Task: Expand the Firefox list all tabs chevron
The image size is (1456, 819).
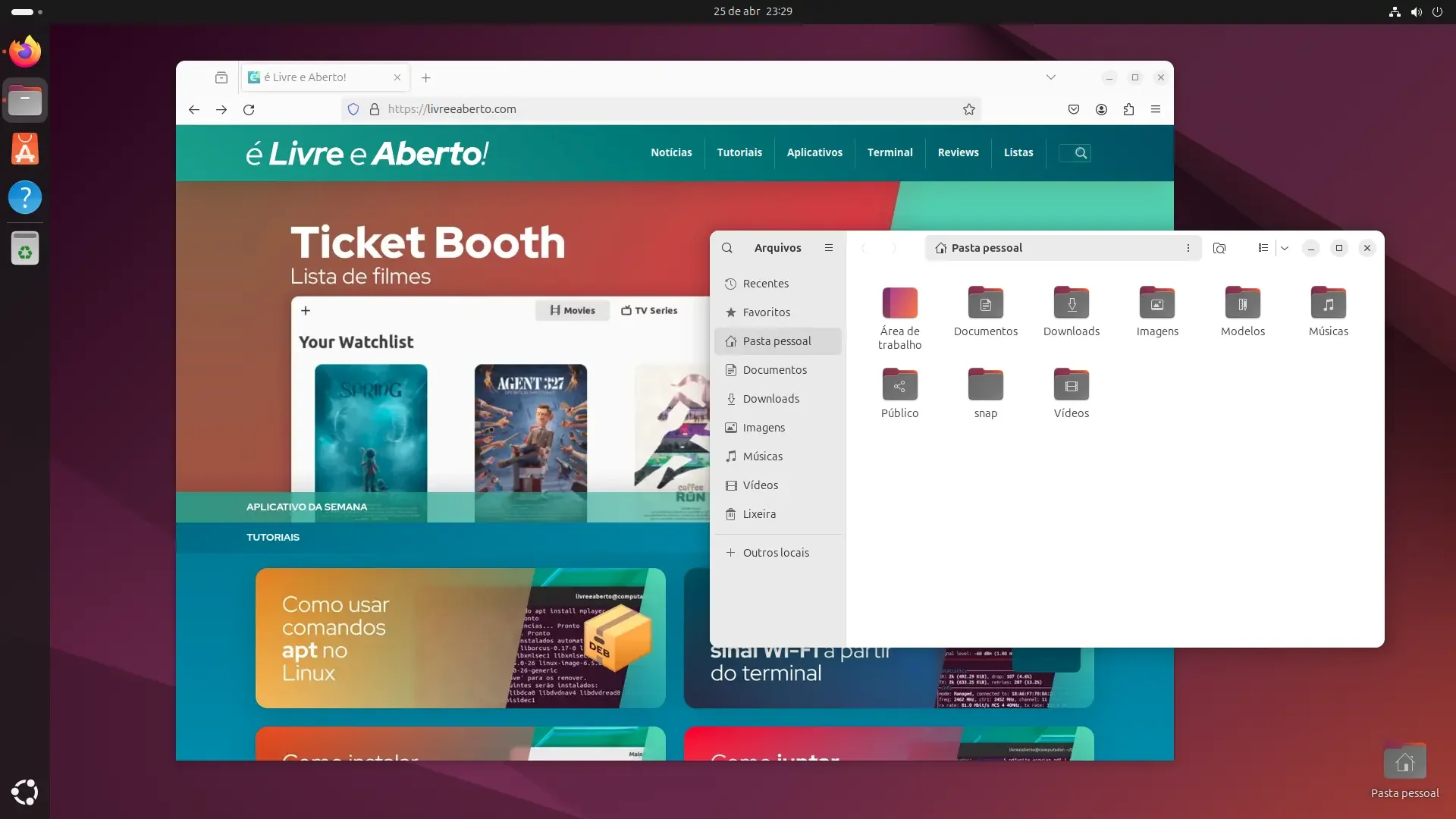Action: (1051, 77)
